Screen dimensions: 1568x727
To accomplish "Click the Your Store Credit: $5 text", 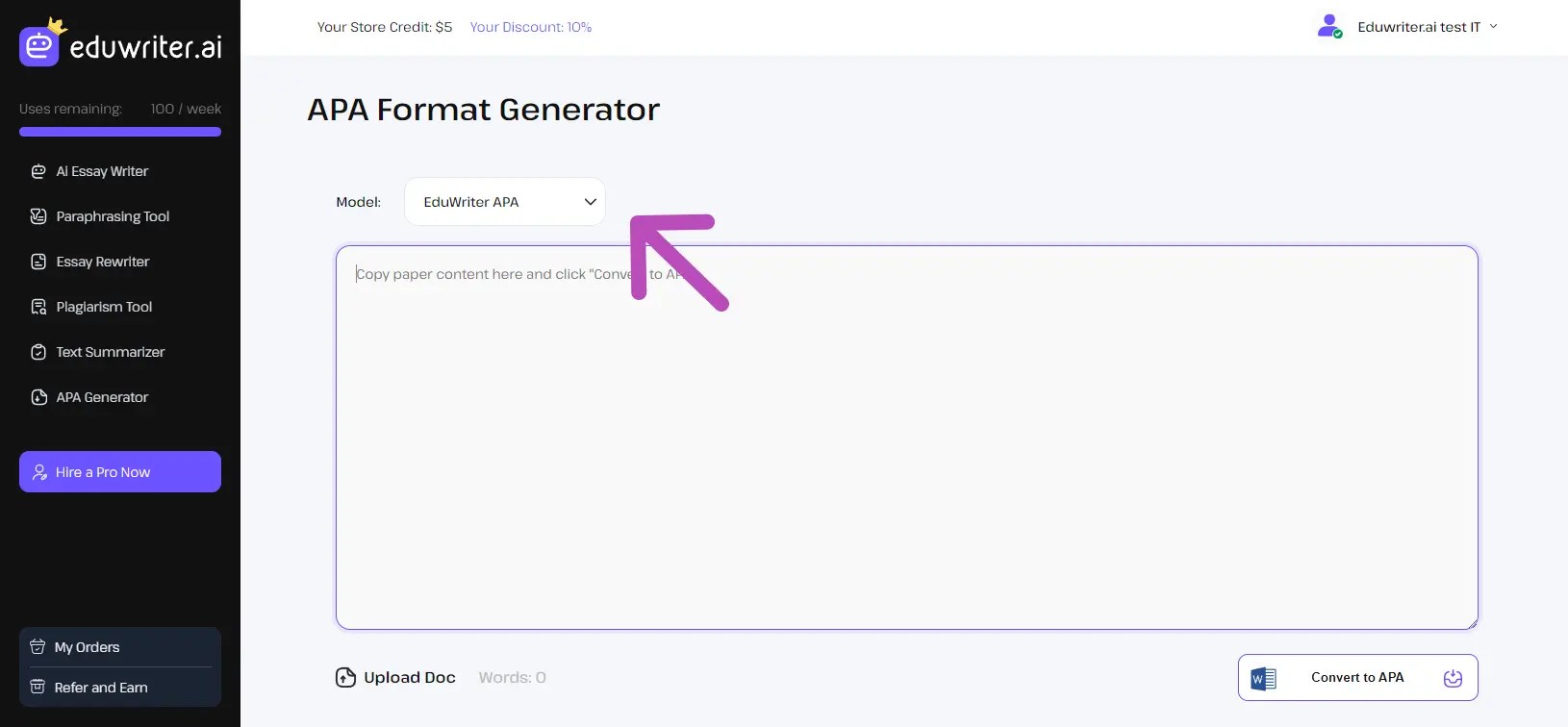I will point(385,27).
